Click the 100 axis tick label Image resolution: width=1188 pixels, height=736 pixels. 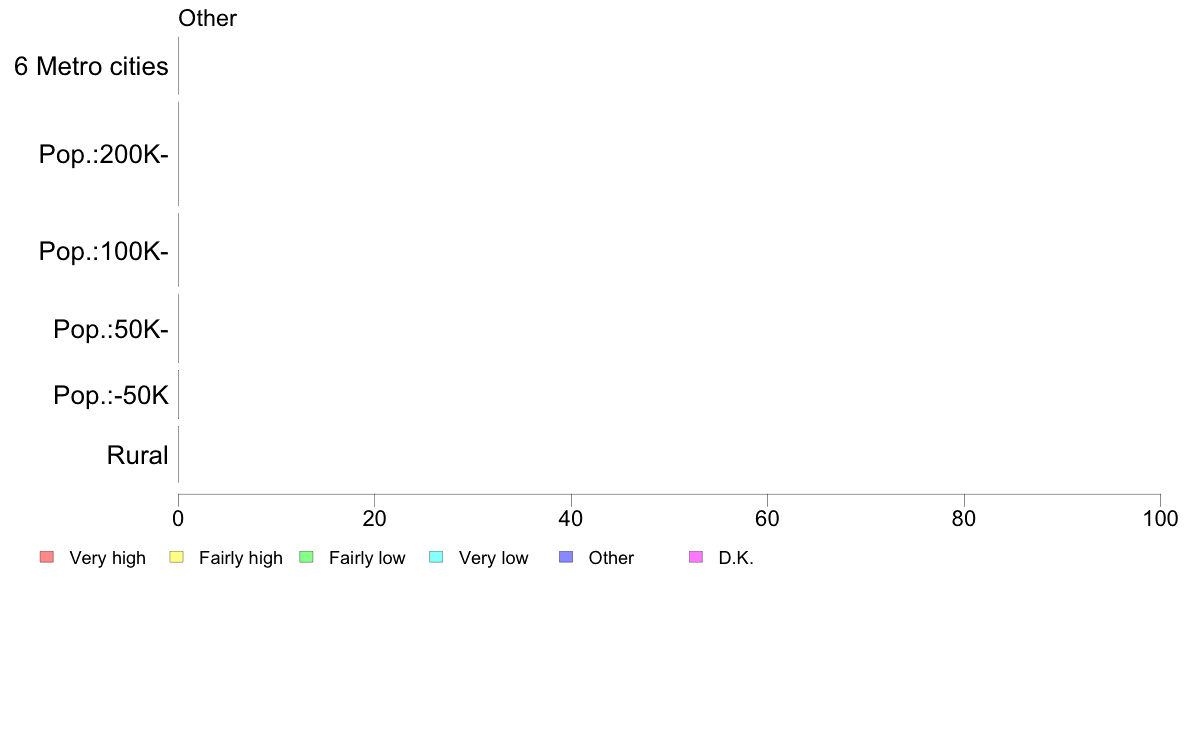click(1160, 518)
